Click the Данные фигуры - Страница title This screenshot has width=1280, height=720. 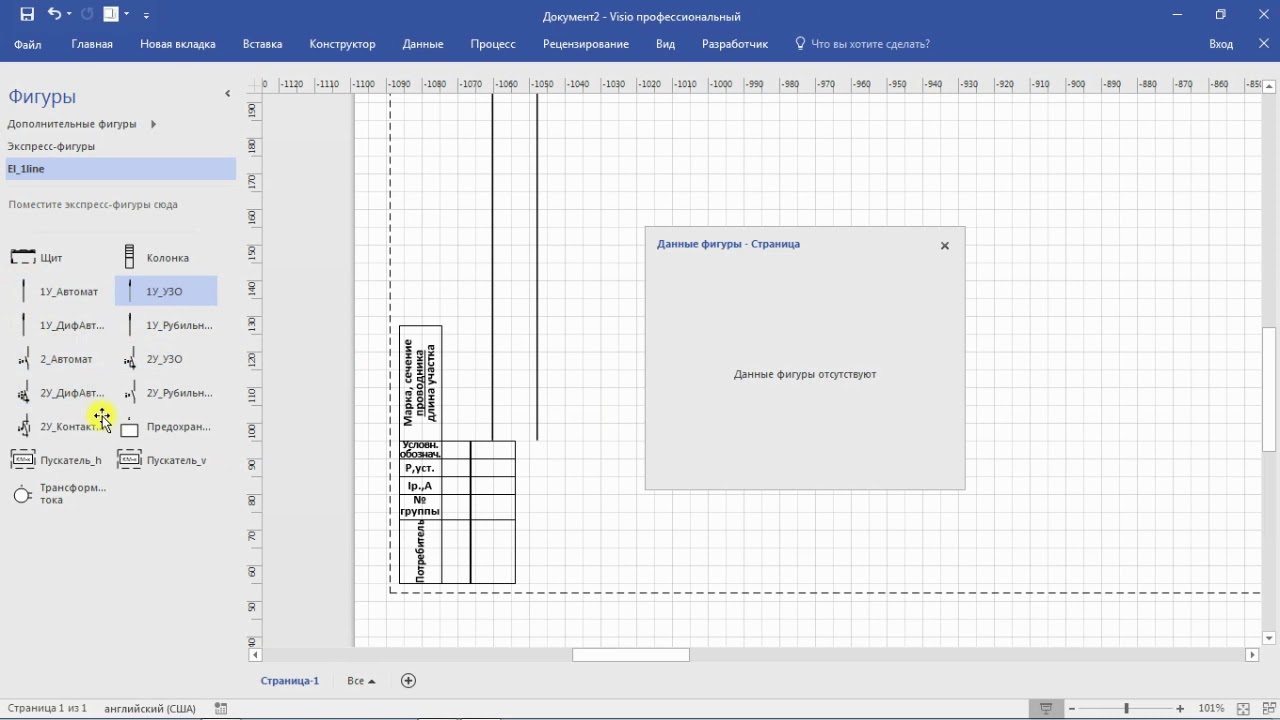(x=728, y=244)
